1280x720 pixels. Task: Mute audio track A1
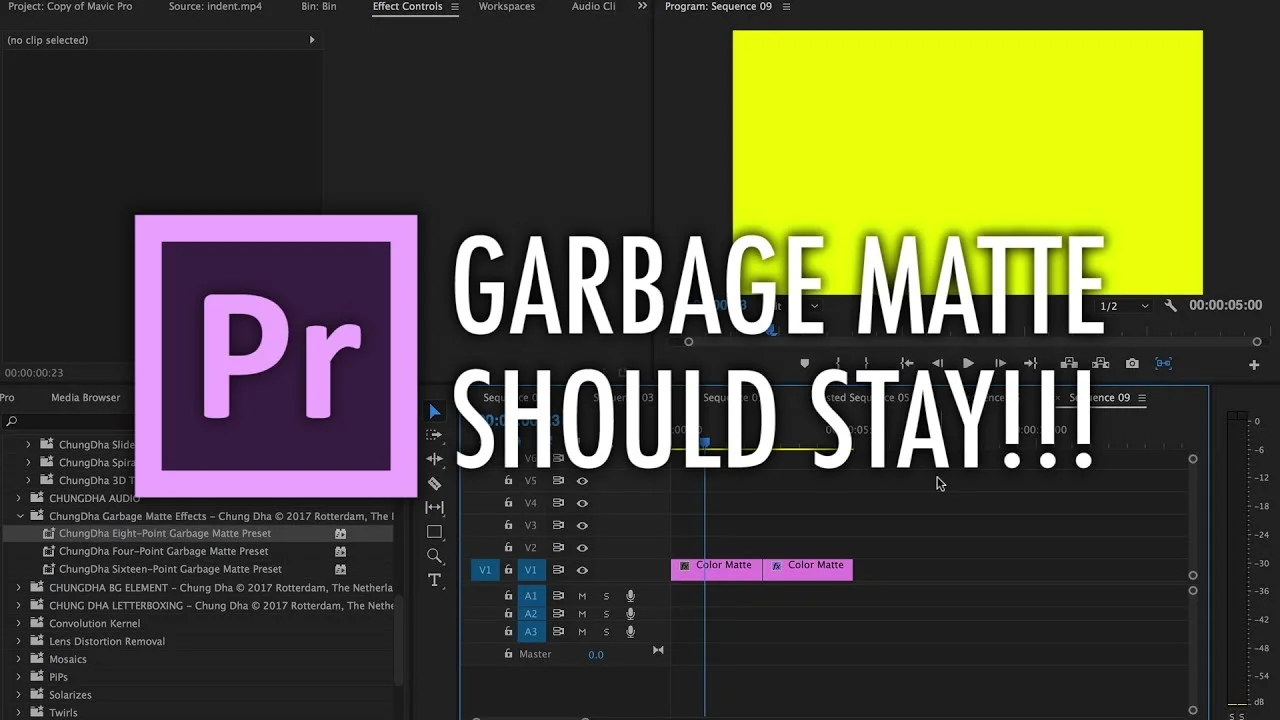click(x=582, y=595)
